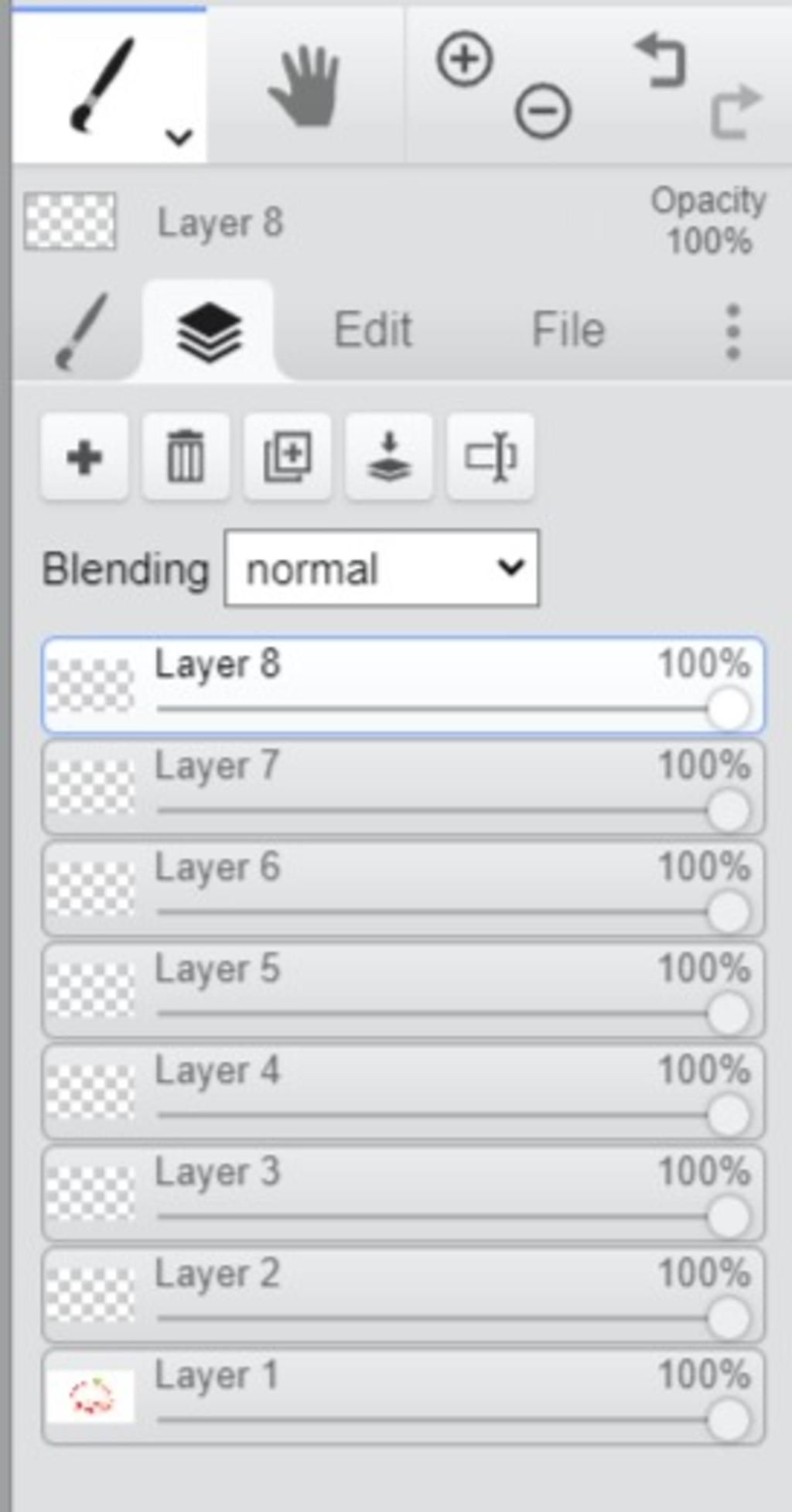Click the Layer 8 opacity slider handle

[x=728, y=709]
